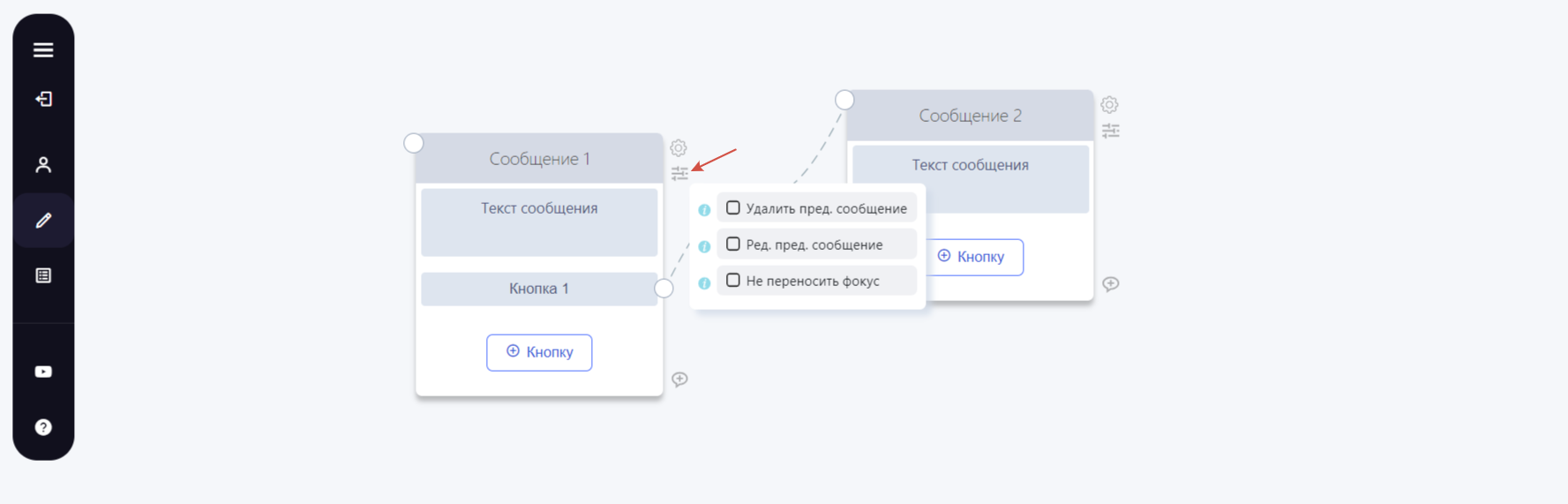Open gear settings of Сообщение 2

1109,105
